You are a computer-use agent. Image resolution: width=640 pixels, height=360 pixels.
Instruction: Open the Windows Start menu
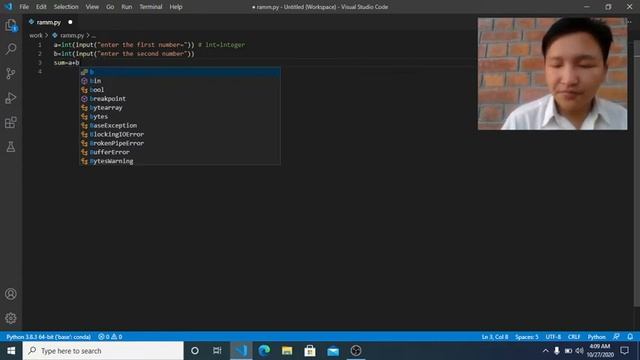point(11,351)
